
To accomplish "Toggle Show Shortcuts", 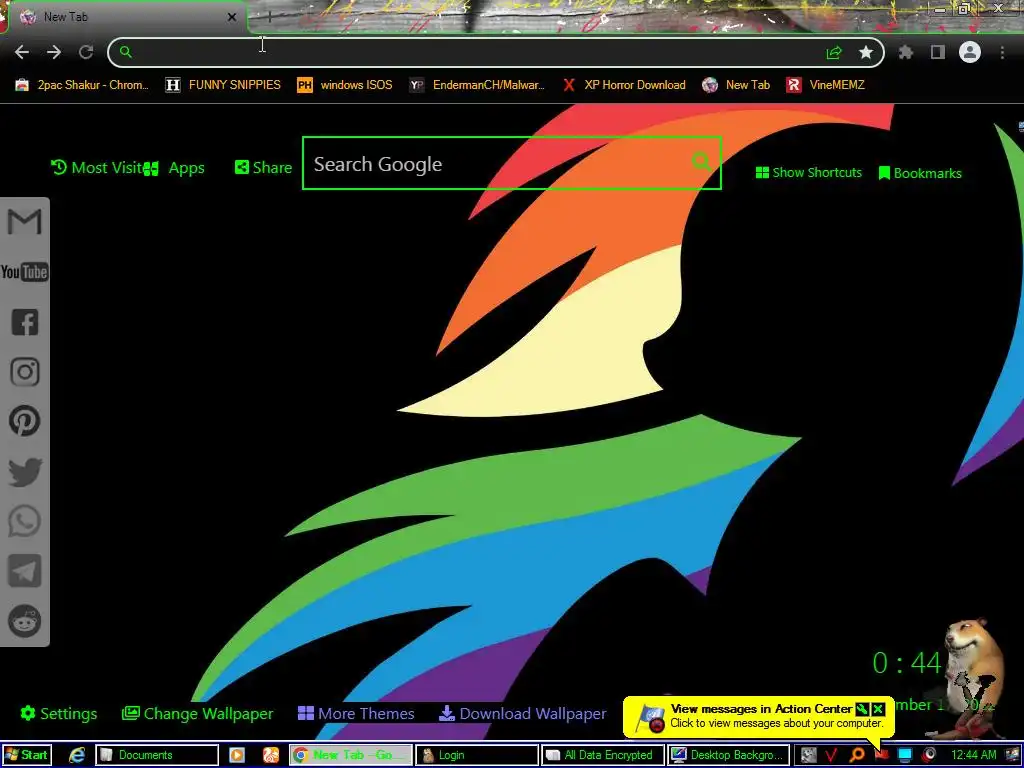I will [x=808, y=172].
